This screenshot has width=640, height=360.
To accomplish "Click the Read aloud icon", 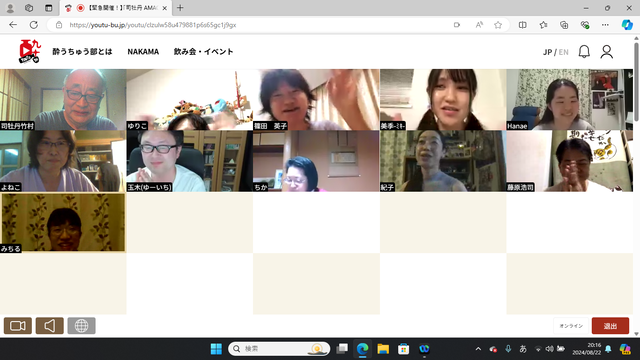I will [x=479, y=25].
